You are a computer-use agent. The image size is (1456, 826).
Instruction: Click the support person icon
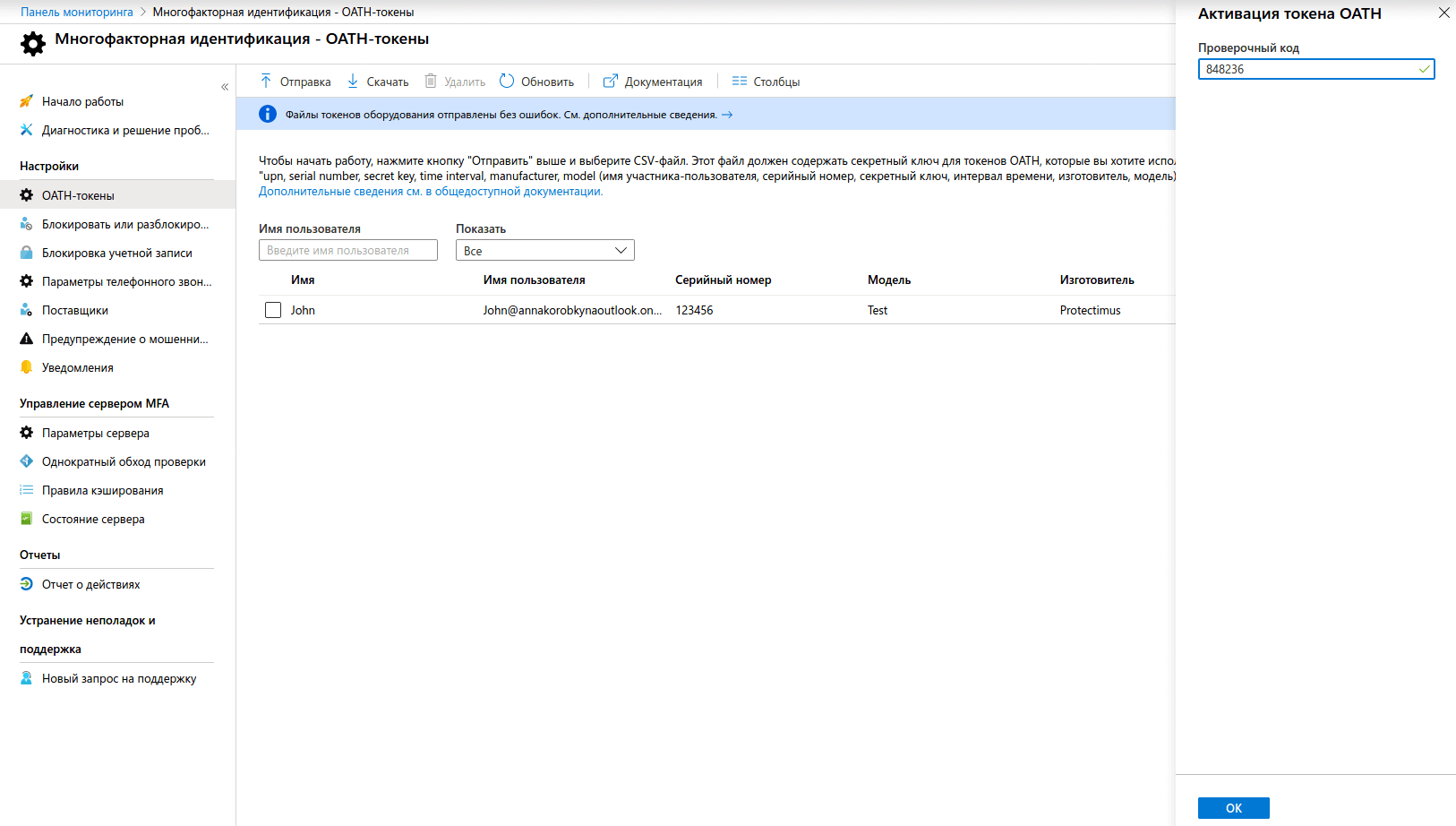click(26, 678)
